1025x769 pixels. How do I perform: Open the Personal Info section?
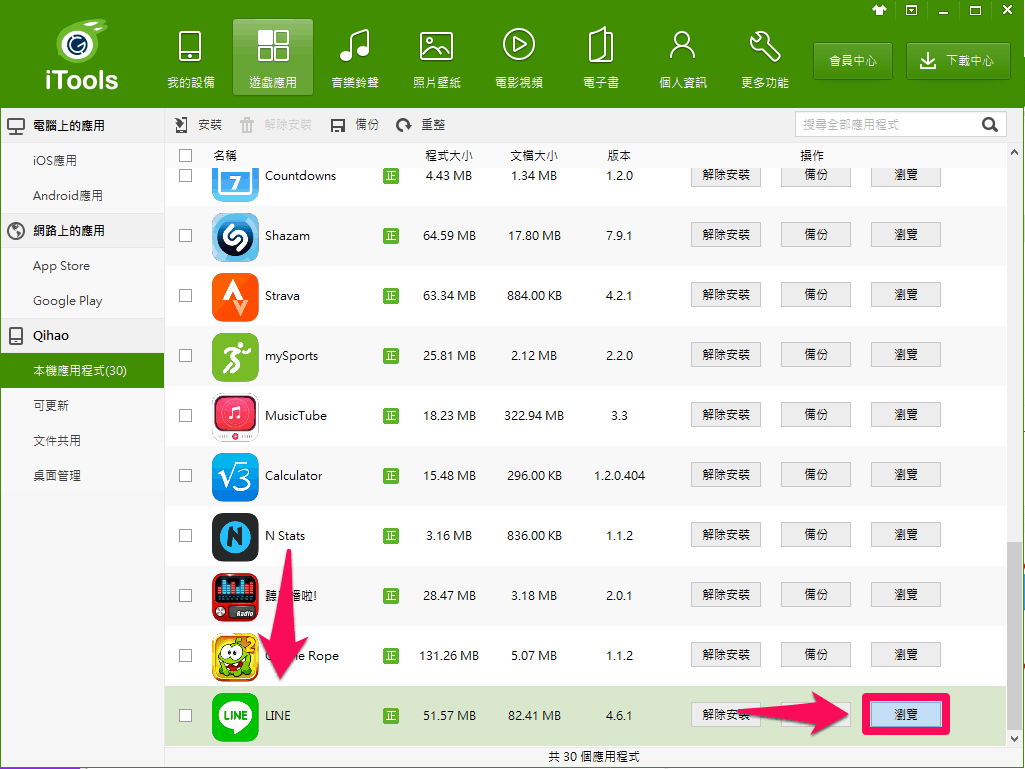click(x=682, y=58)
